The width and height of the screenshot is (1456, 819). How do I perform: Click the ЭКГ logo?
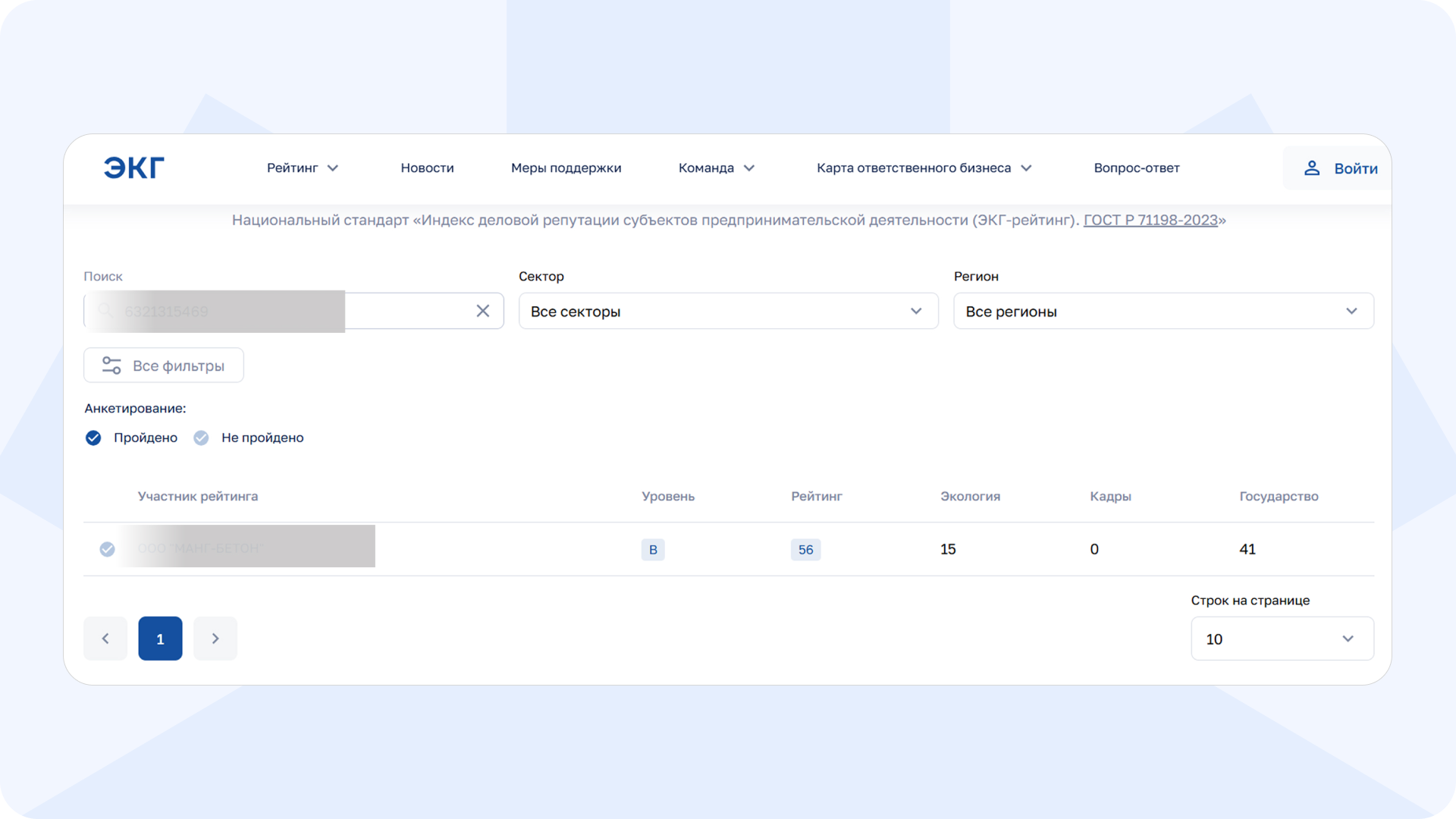[133, 168]
